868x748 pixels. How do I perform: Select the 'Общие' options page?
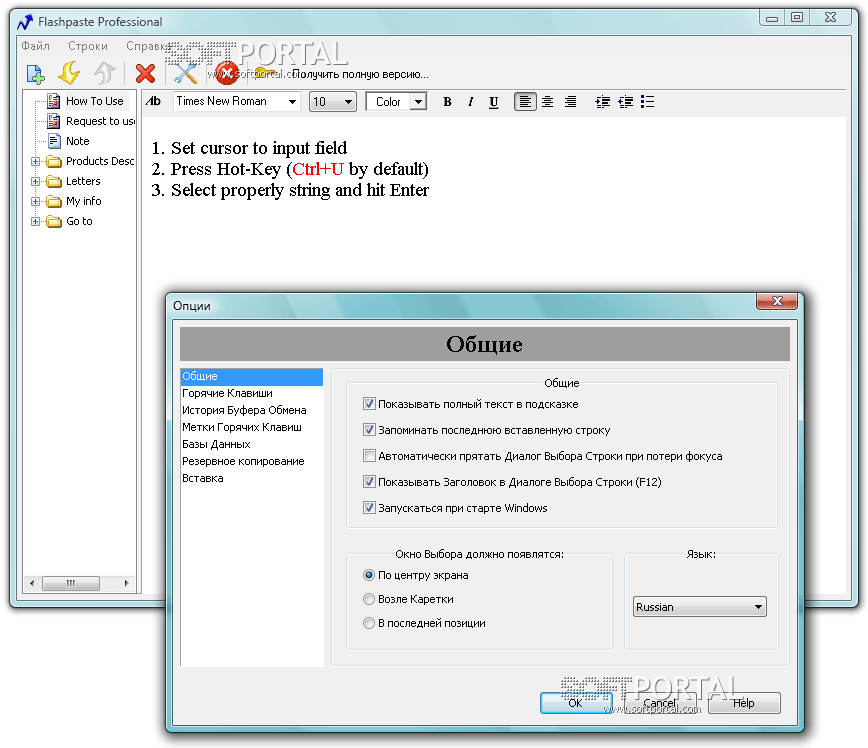[x=252, y=376]
